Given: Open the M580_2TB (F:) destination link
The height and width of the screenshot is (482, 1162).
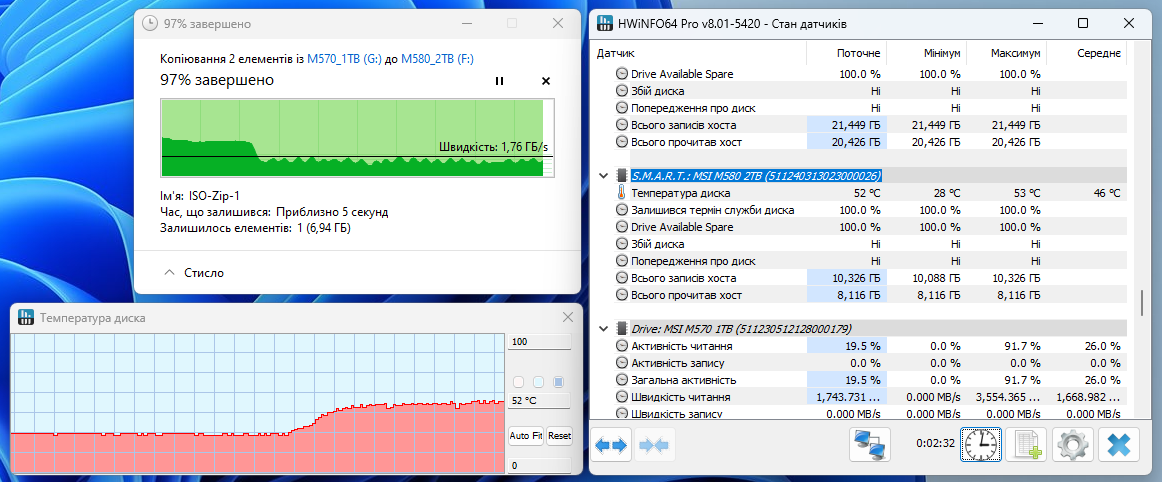Looking at the screenshot, I should [x=437, y=60].
